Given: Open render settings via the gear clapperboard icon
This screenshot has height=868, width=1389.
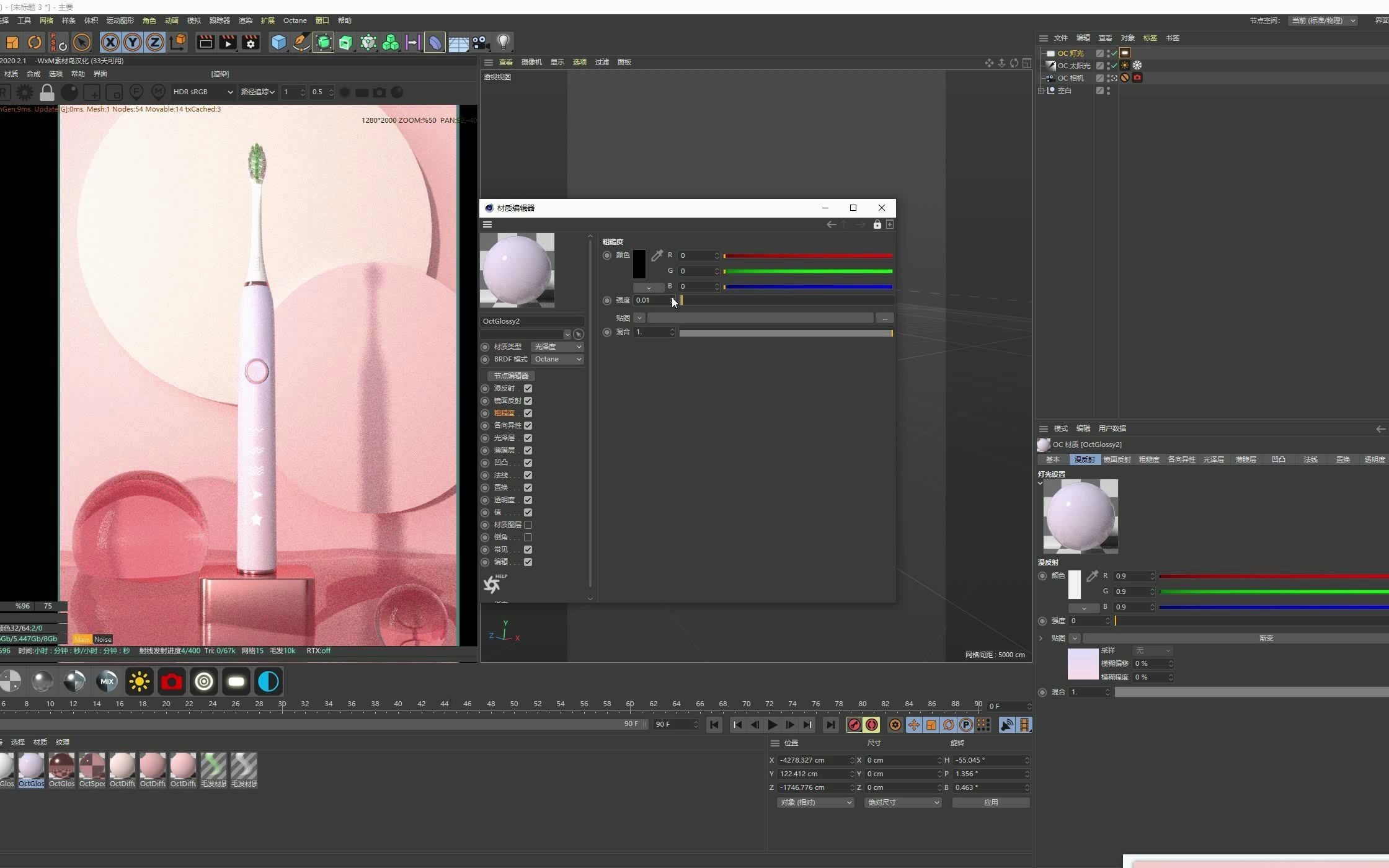Looking at the screenshot, I should pyautogui.click(x=251, y=42).
